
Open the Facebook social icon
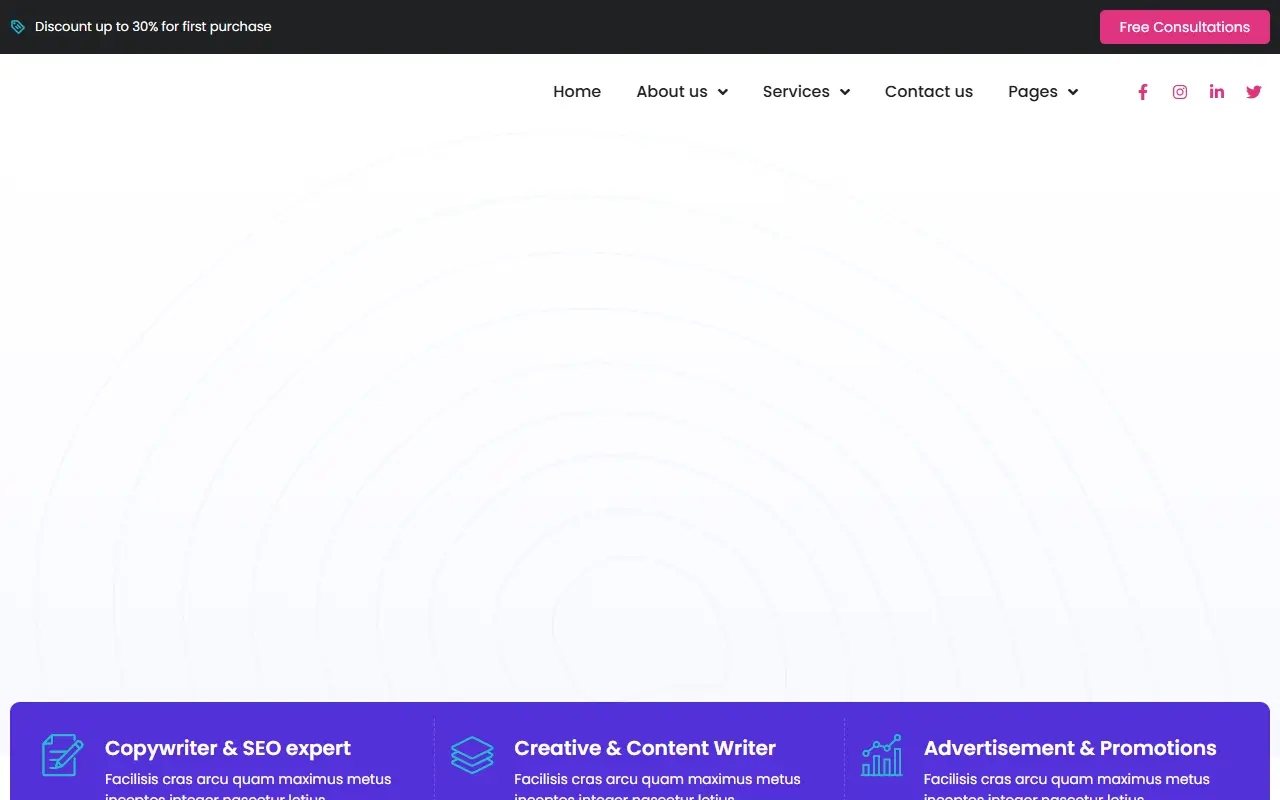1143,92
